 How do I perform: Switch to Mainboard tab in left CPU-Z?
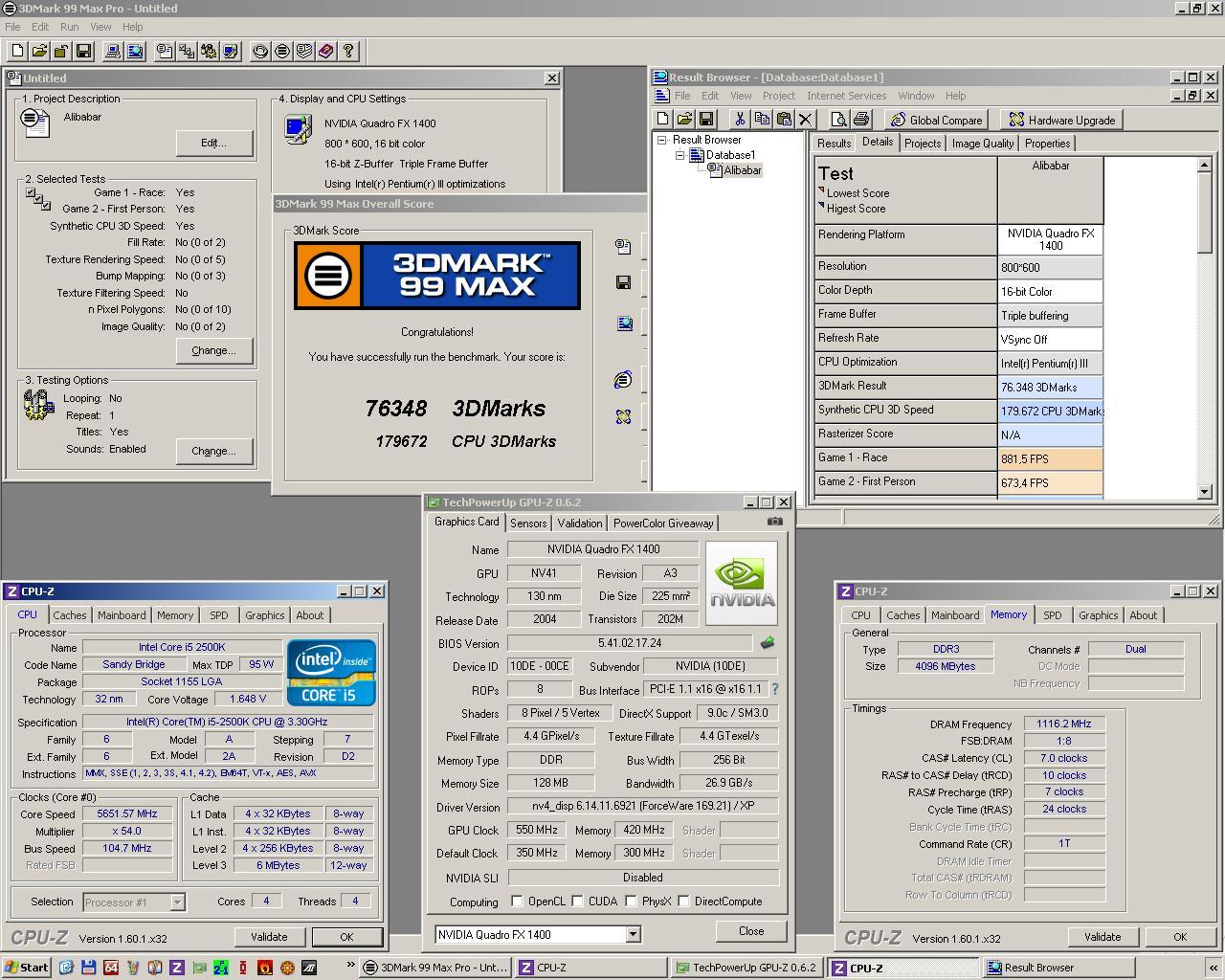tap(122, 615)
